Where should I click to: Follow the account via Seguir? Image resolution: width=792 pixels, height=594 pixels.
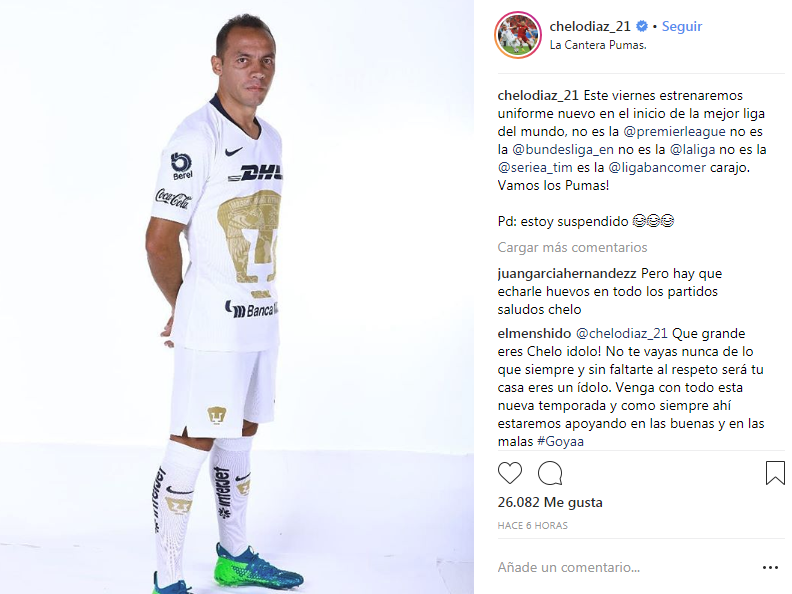click(x=682, y=26)
